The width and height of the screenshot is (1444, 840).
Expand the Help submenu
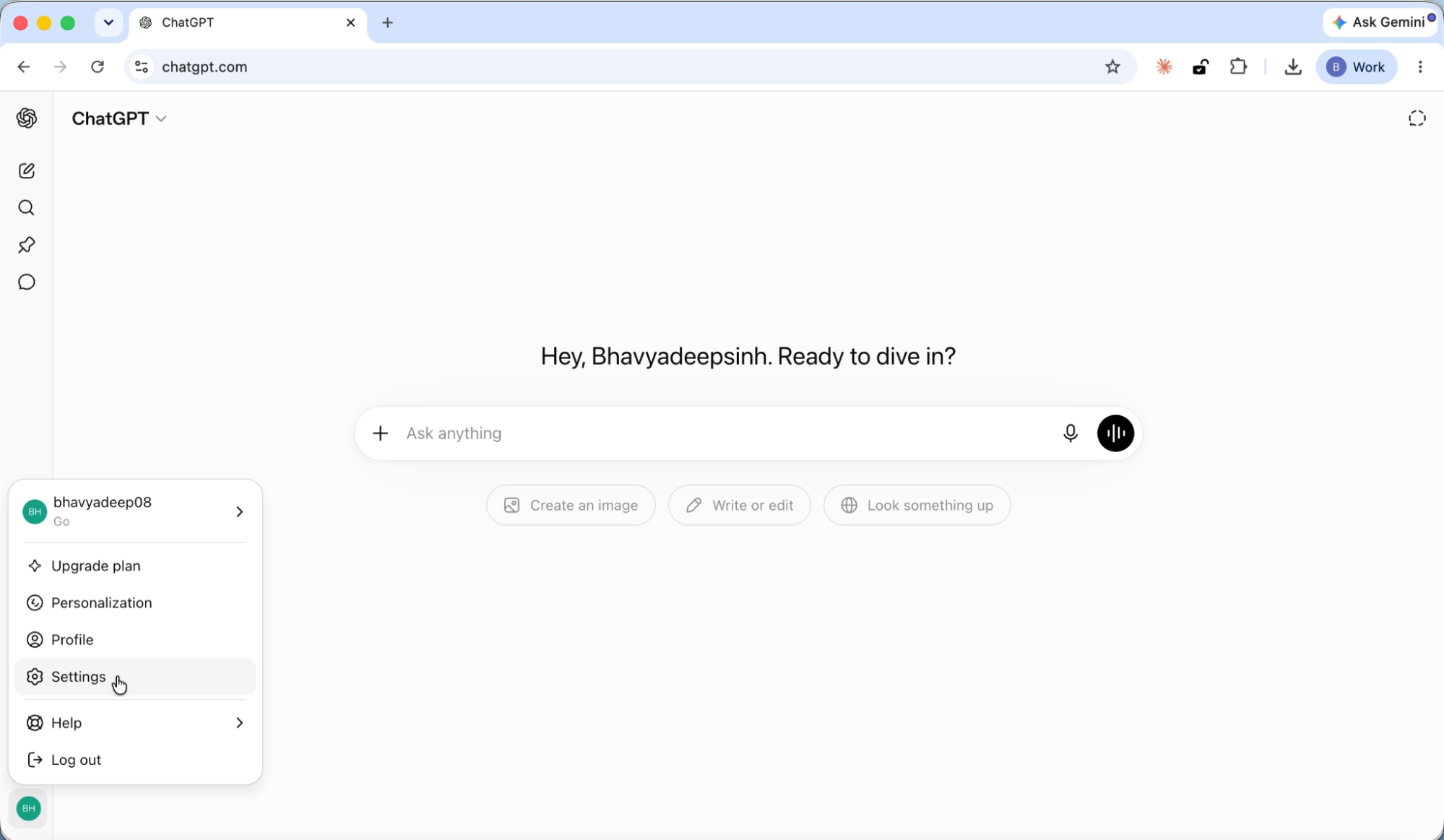tap(135, 723)
